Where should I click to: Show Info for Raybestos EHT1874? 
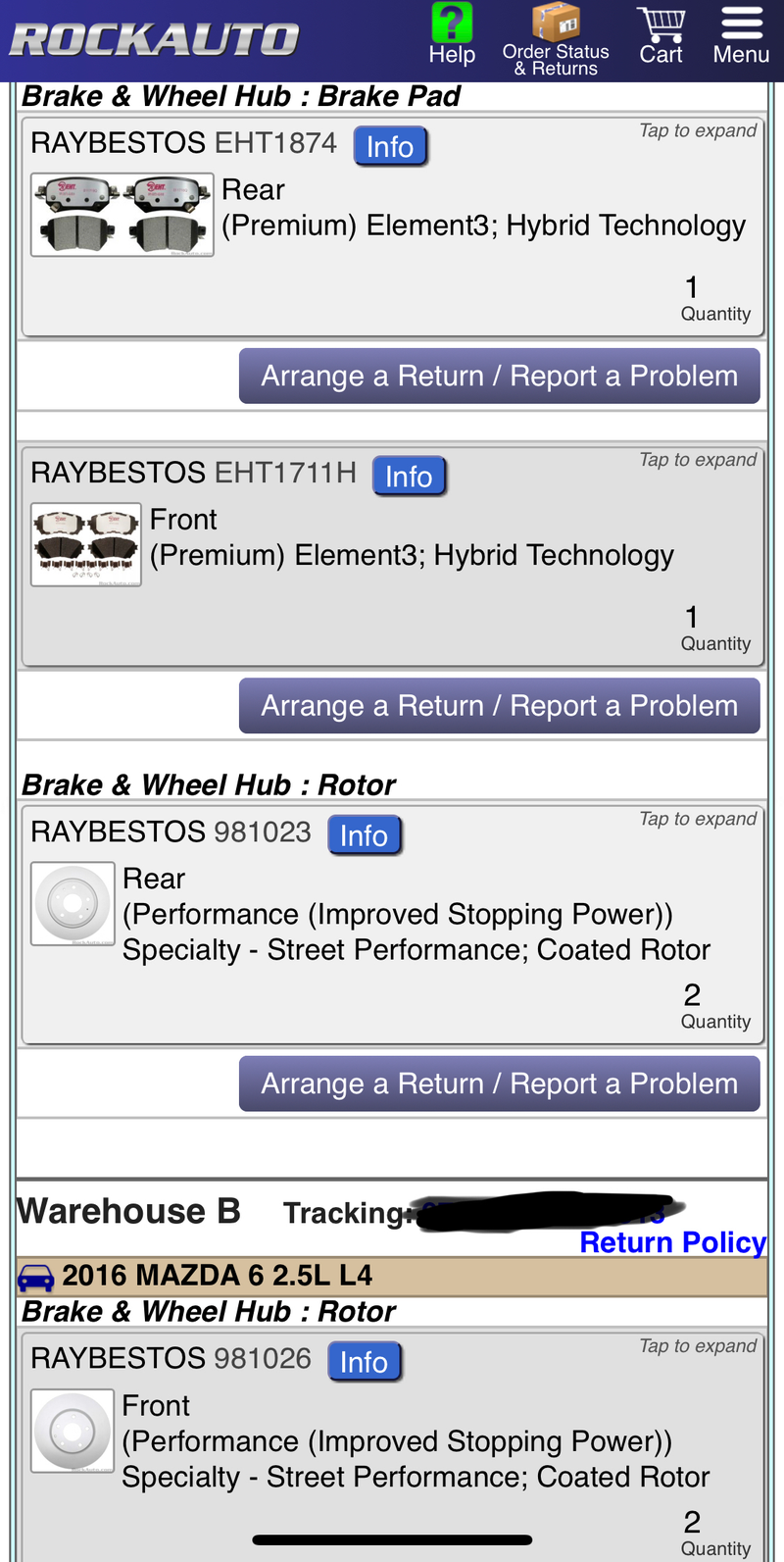coord(390,147)
